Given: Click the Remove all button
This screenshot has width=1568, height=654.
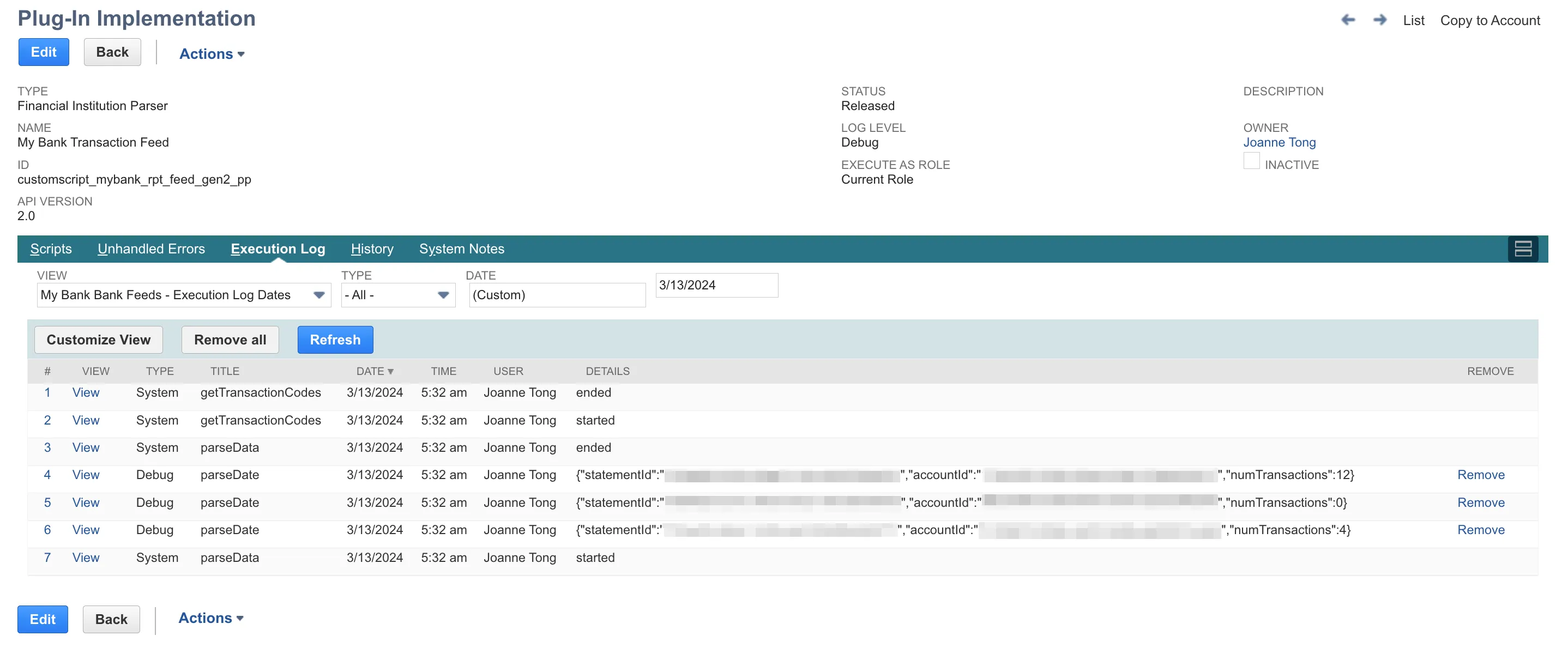Looking at the screenshot, I should (x=230, y=340).
